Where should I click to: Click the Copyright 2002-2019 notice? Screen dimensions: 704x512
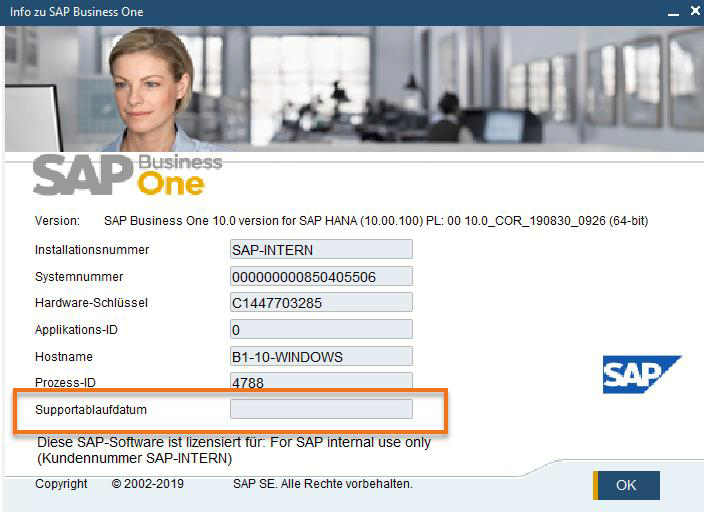(110, 484)
